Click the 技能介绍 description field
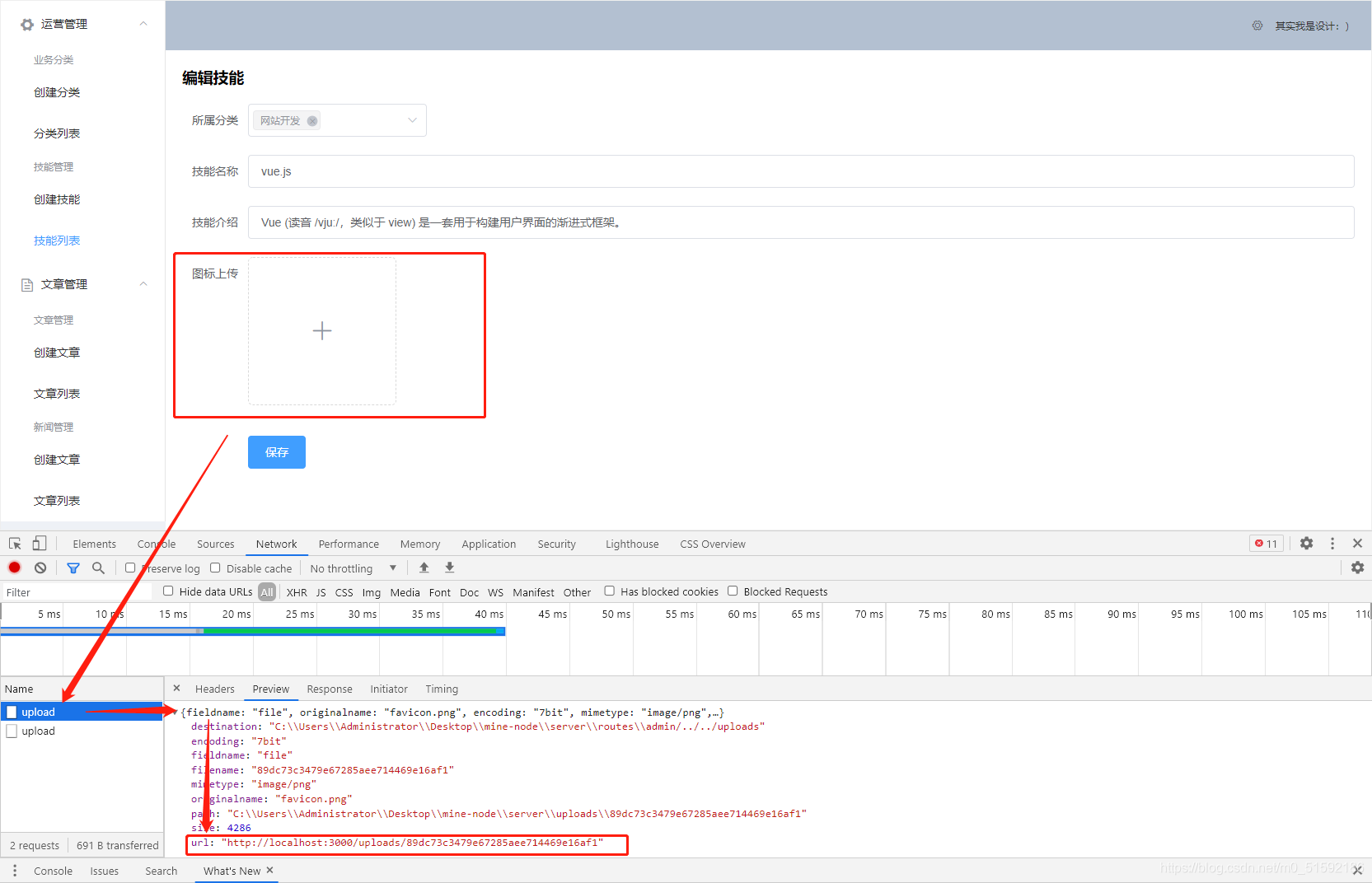1372x883 pixels. [801, 222]
